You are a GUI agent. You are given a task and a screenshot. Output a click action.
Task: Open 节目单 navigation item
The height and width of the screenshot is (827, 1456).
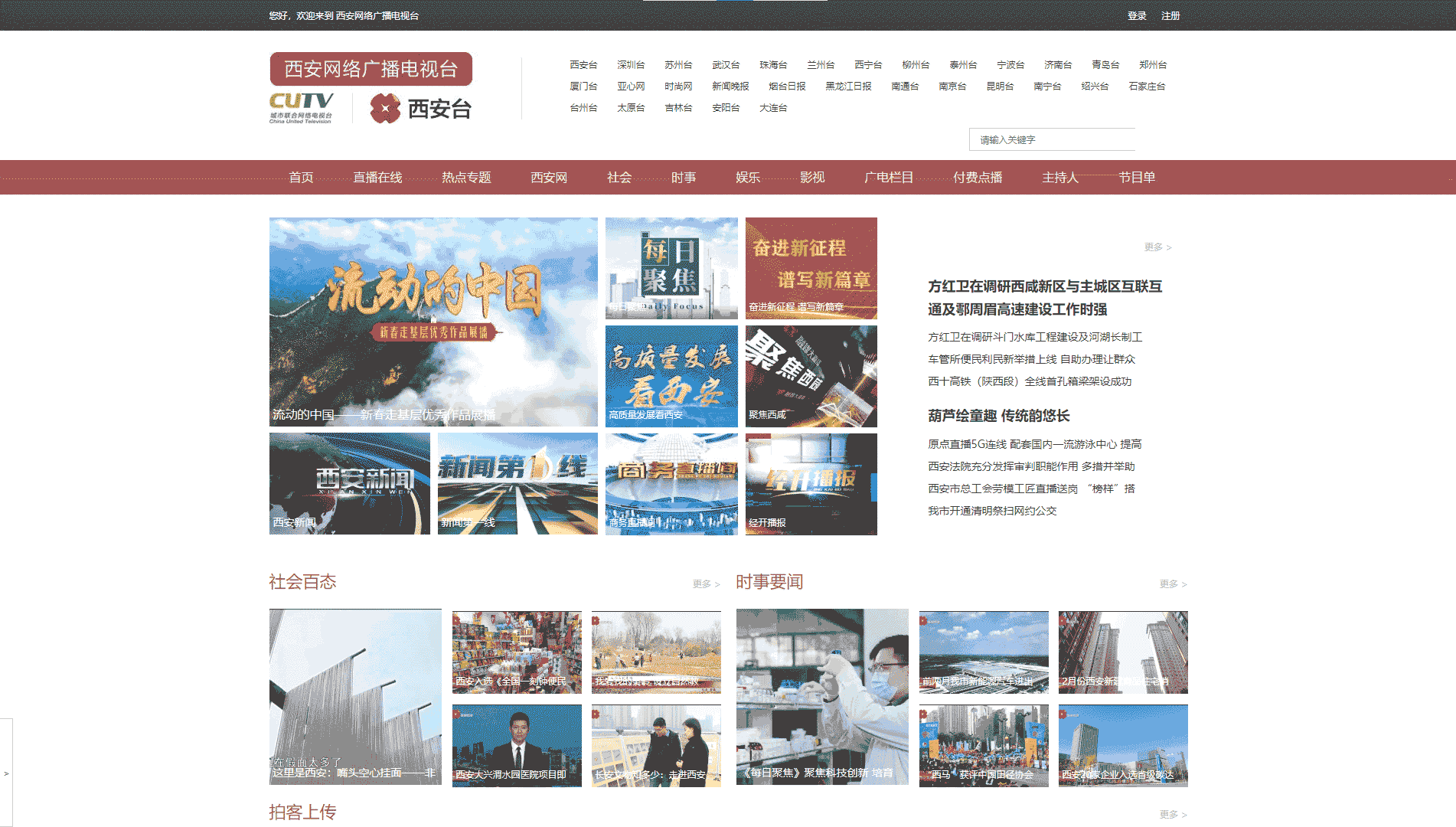1137,178
